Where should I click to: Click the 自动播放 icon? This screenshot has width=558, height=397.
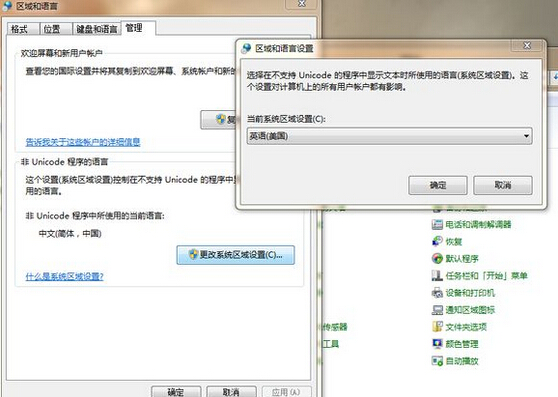click(x=437, y=361)
